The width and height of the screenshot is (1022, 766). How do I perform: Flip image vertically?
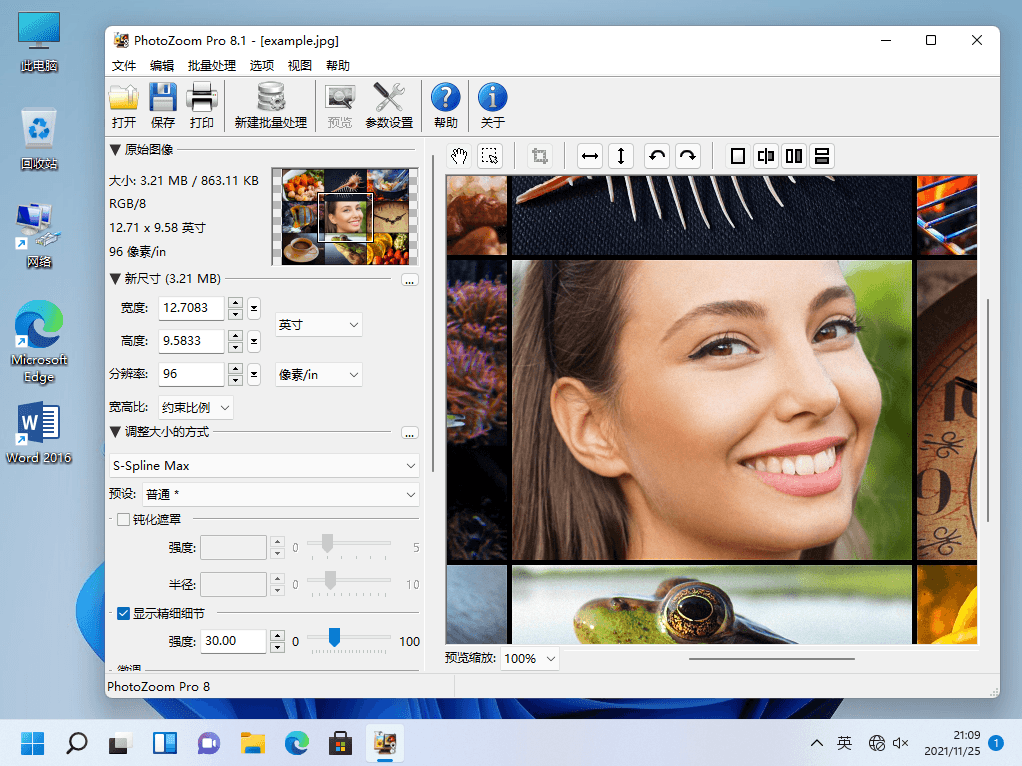click(620, 156)
